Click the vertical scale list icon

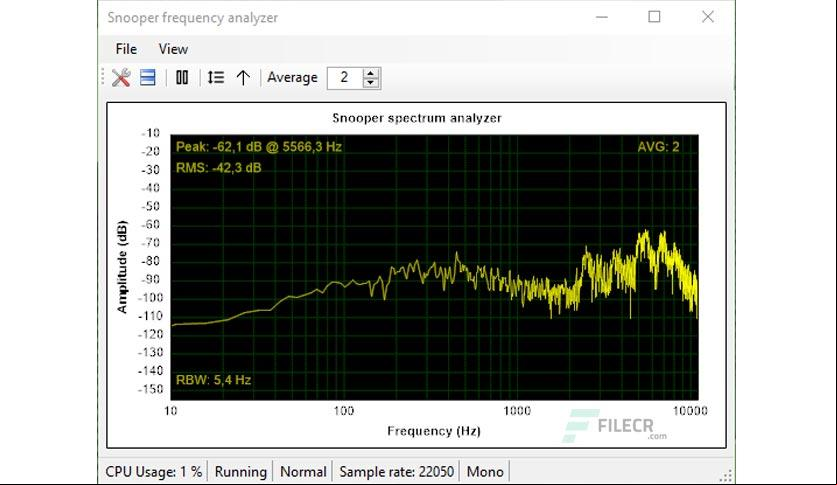(216, 78)
